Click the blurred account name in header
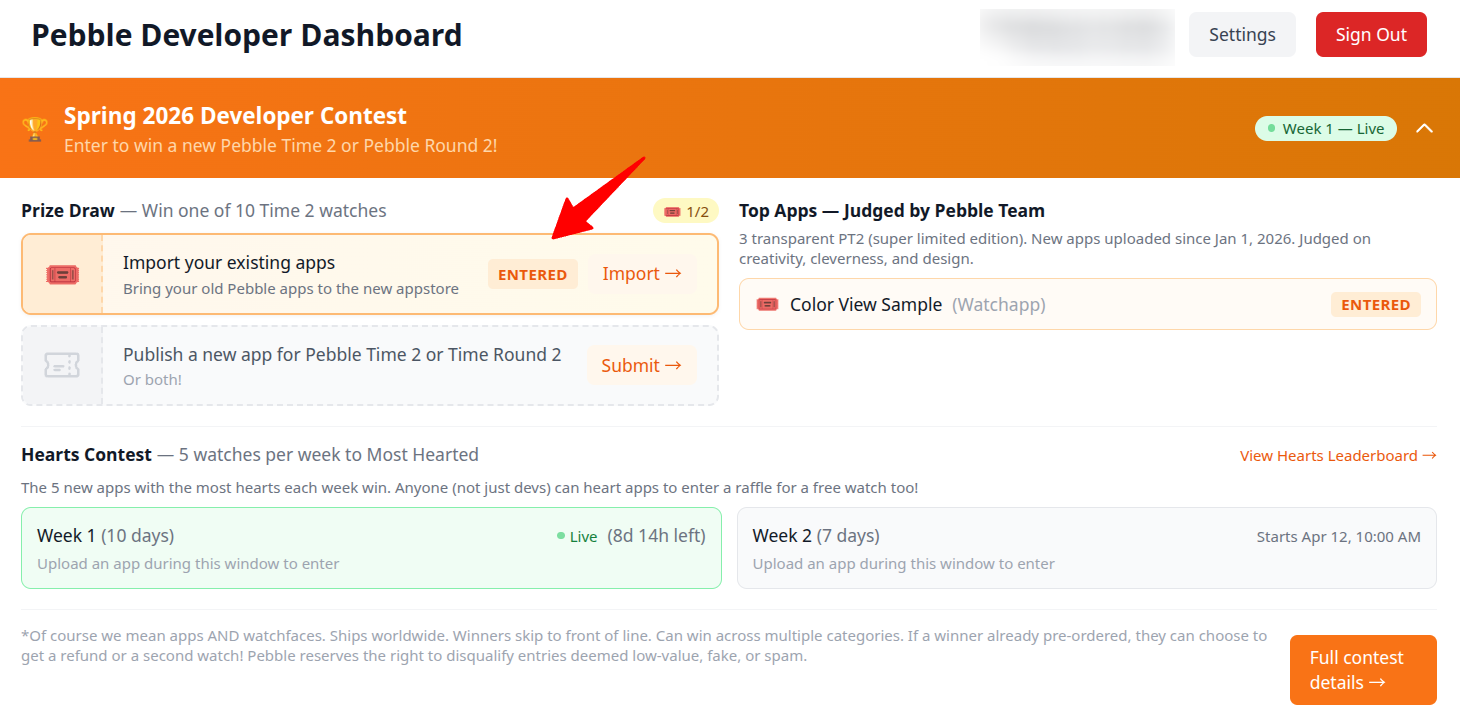The image size is (1460, 711). (x=1077, y=36)
